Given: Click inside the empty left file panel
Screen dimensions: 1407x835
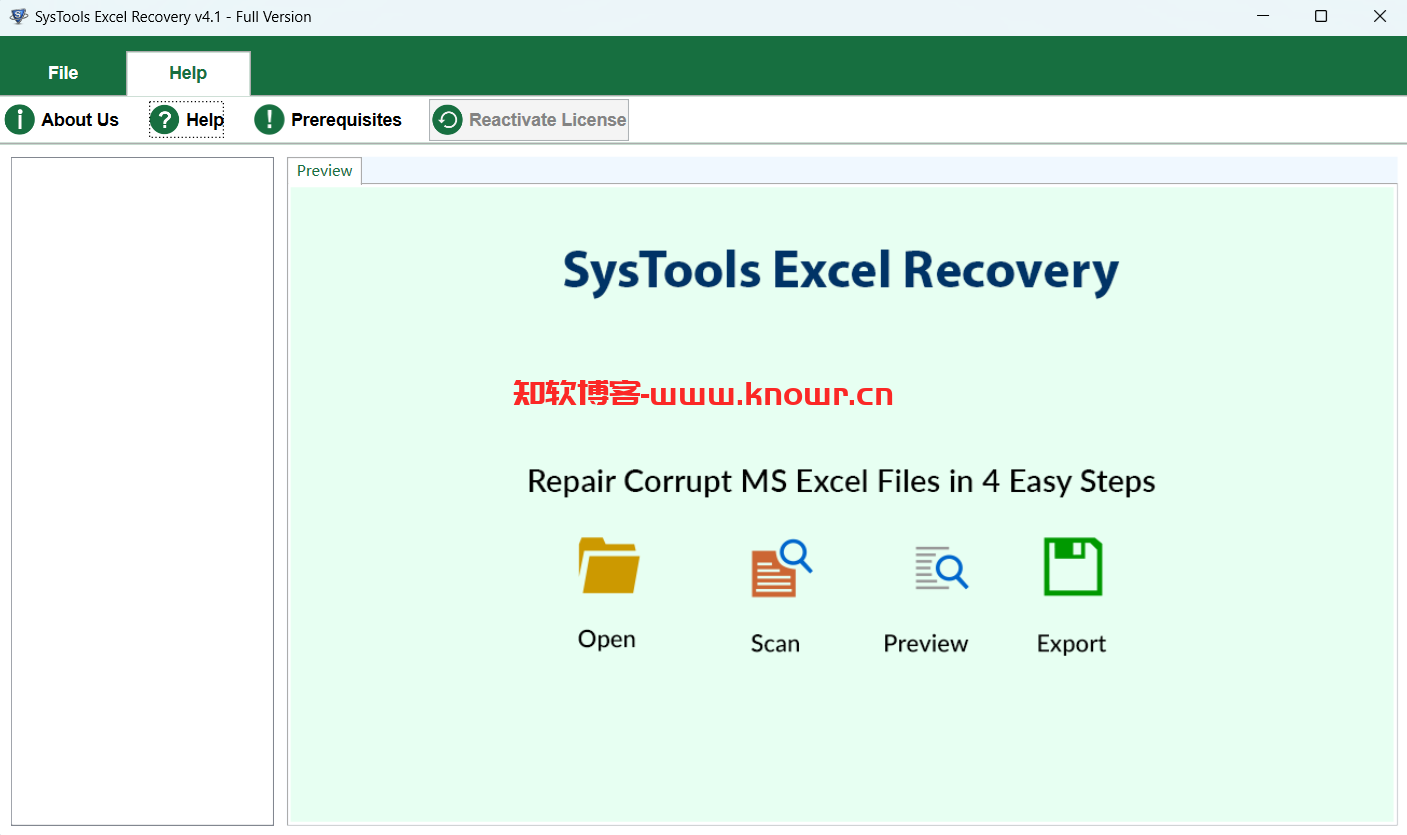Looking at the screenshot, I should coord(142,491).
